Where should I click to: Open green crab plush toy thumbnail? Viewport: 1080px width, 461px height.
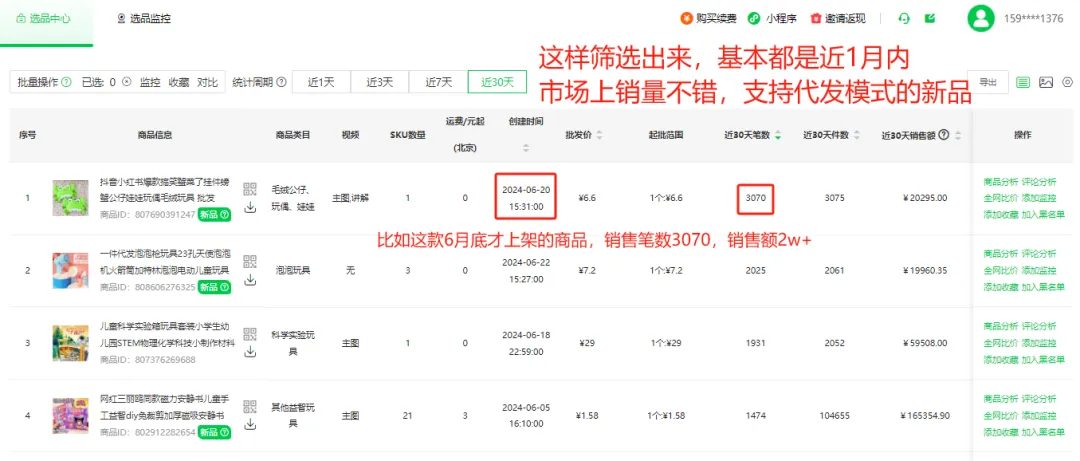click(x=70, y=198)
